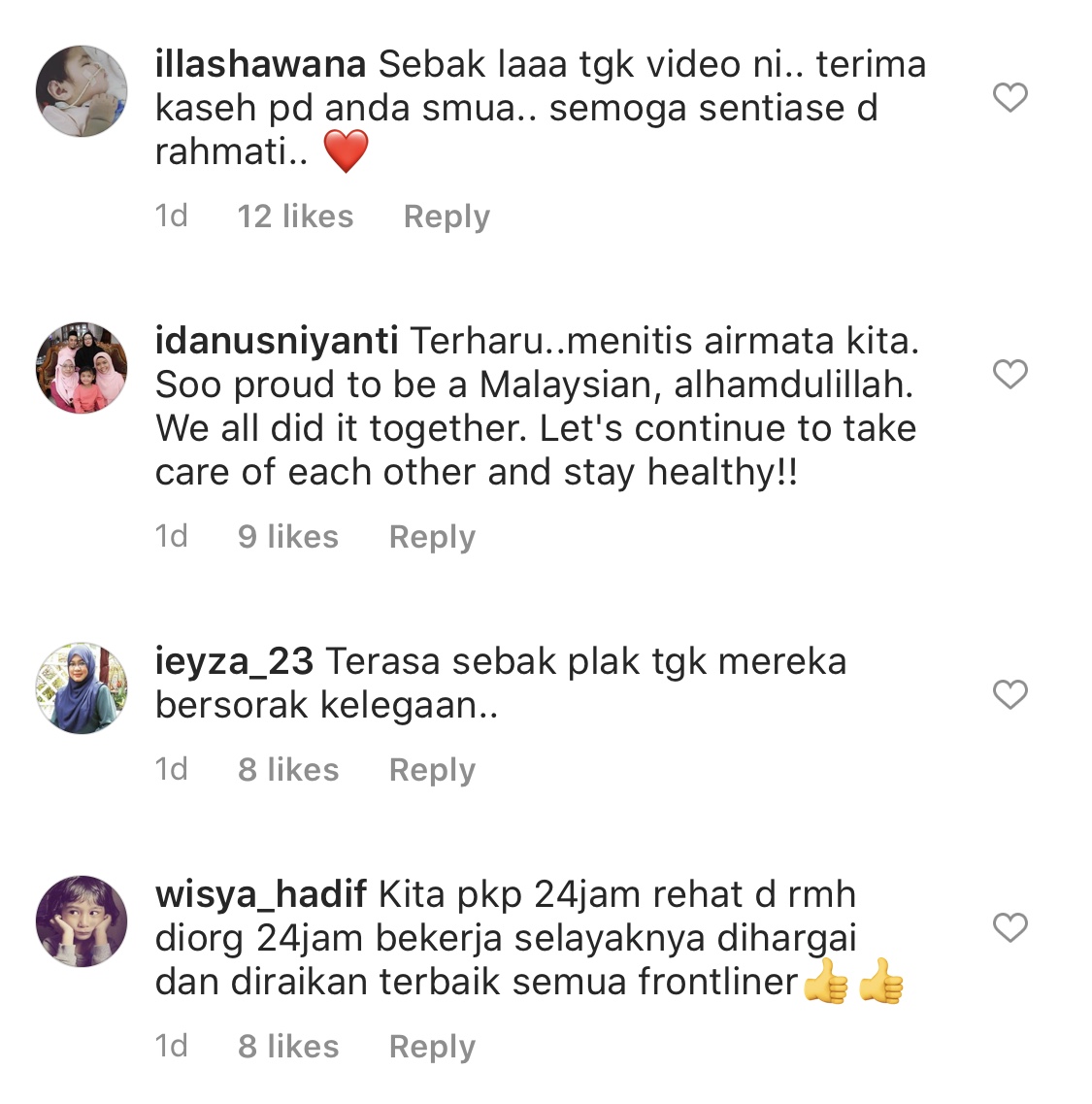Open wisya_hadif's profile avatar

coord(82,920)
